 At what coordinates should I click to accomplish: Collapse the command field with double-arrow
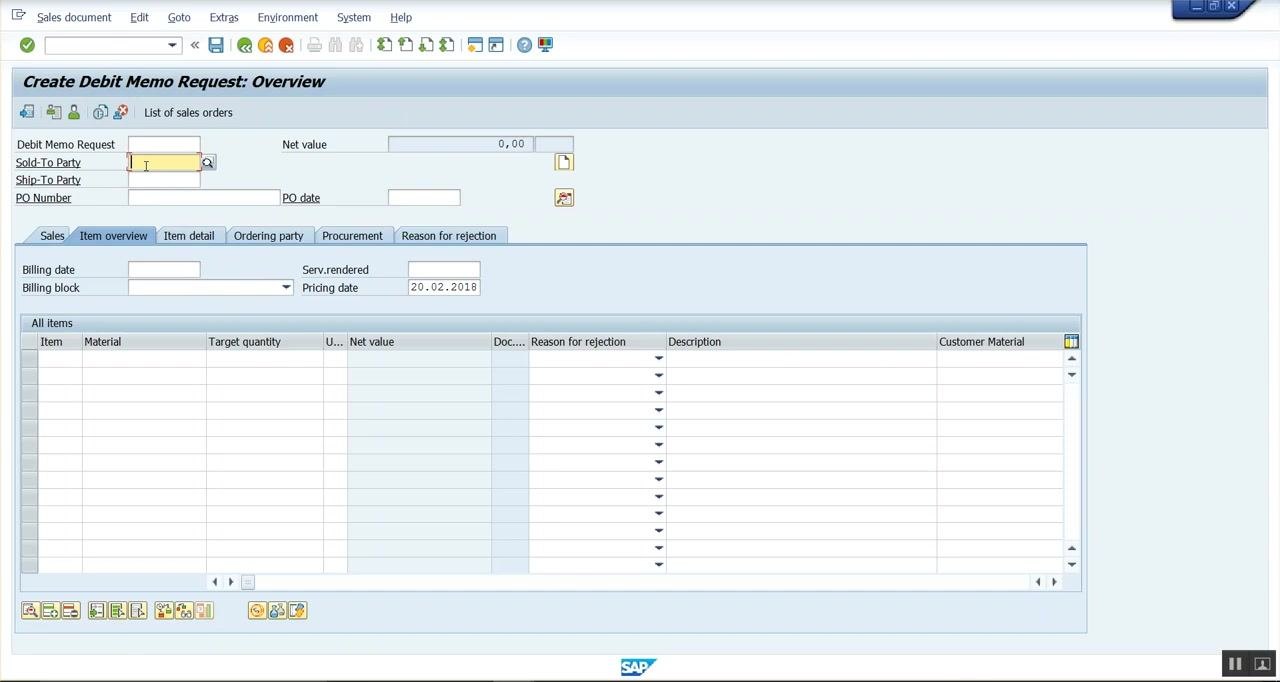(x=195, y=45)
